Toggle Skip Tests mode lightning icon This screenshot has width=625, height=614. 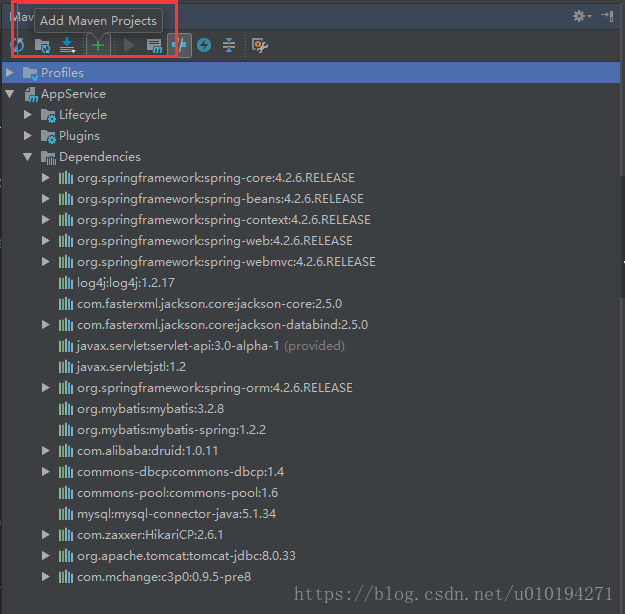point(204,45)
